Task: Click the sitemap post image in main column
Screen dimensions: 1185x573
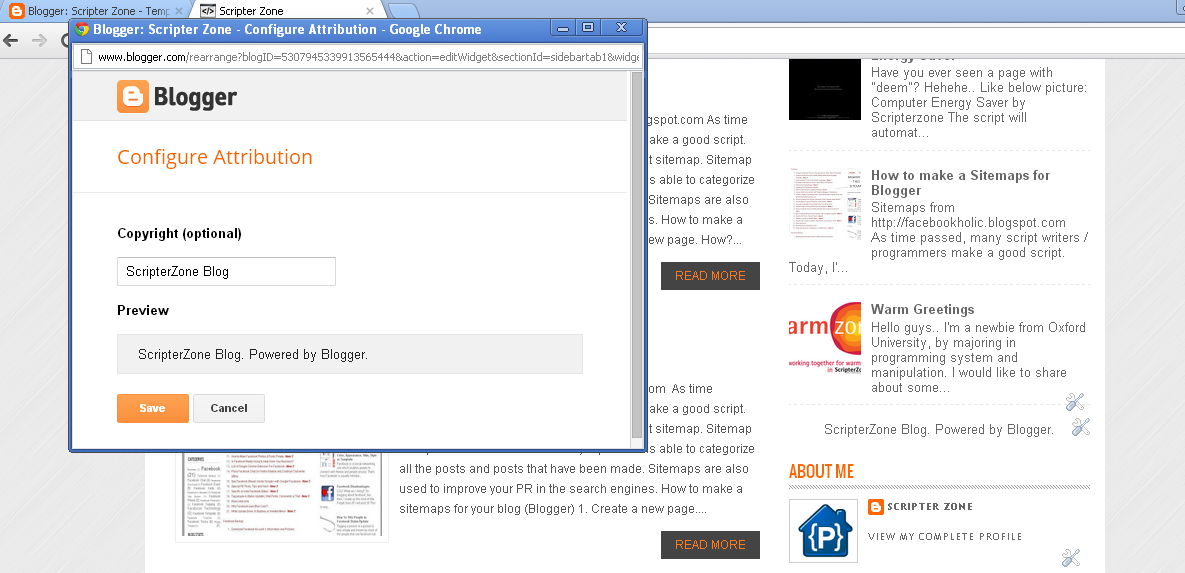Action: tap(282, 497)
